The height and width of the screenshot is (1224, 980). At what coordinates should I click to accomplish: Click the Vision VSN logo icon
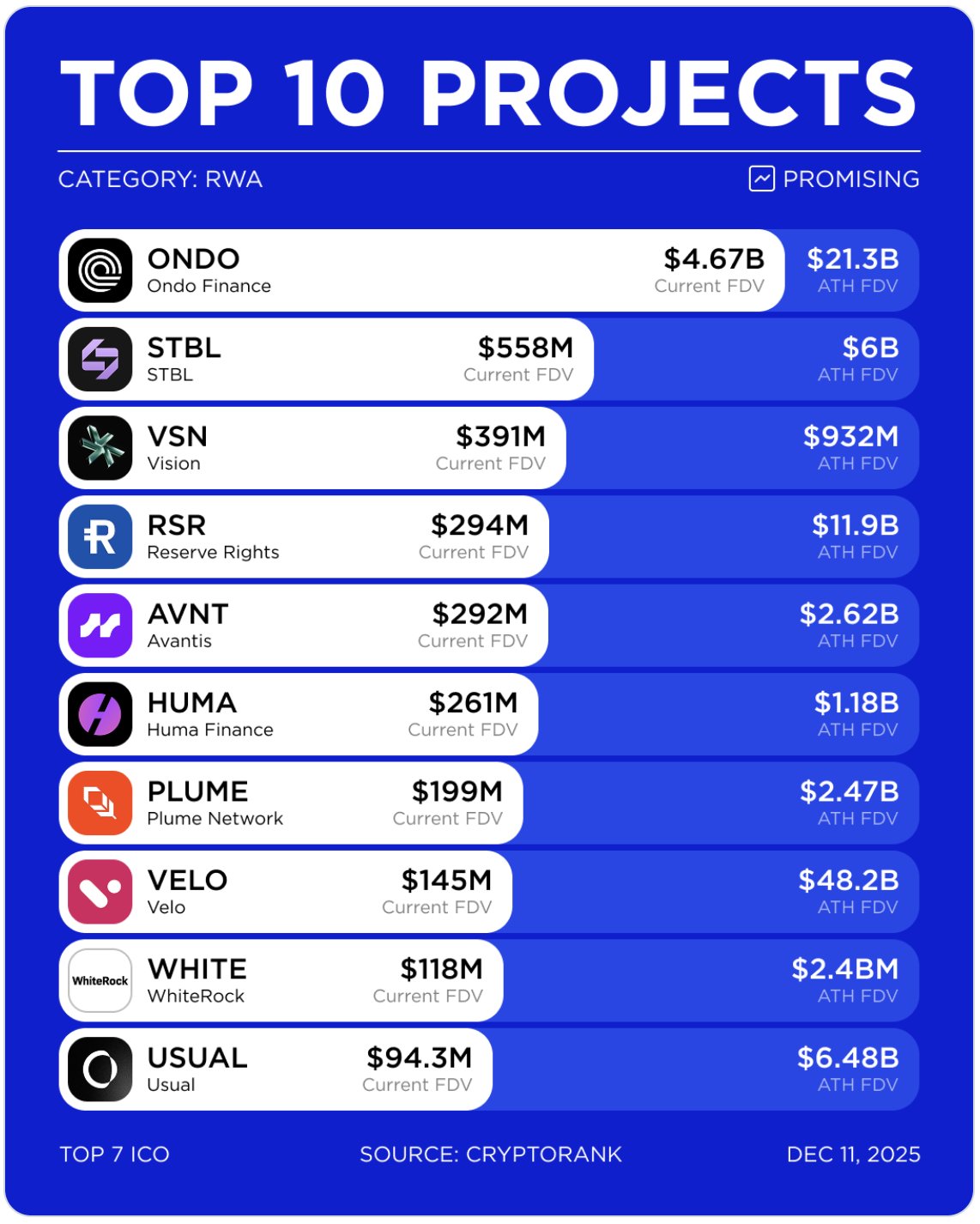tap(100, 448)
